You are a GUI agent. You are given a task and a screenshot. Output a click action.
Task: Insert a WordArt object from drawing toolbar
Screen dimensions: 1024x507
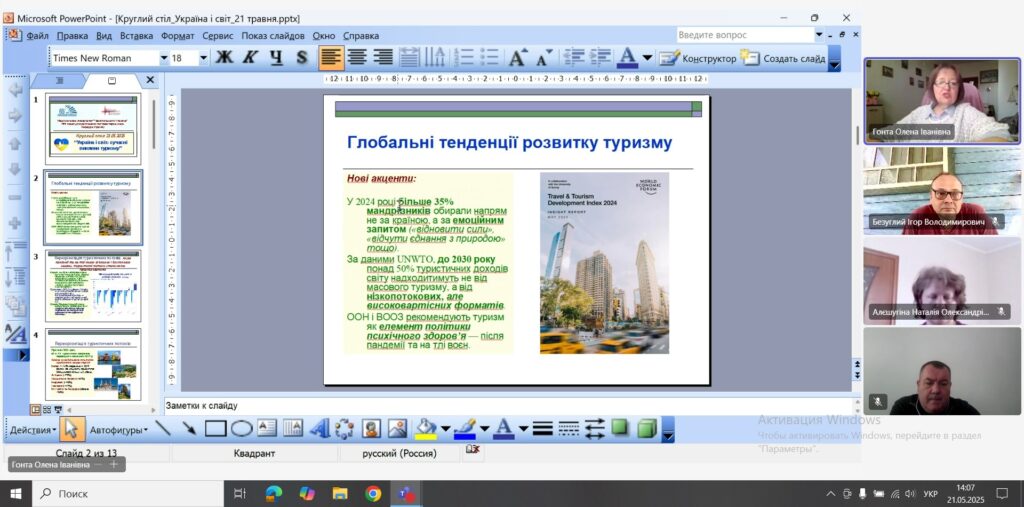tap(319, 429)
